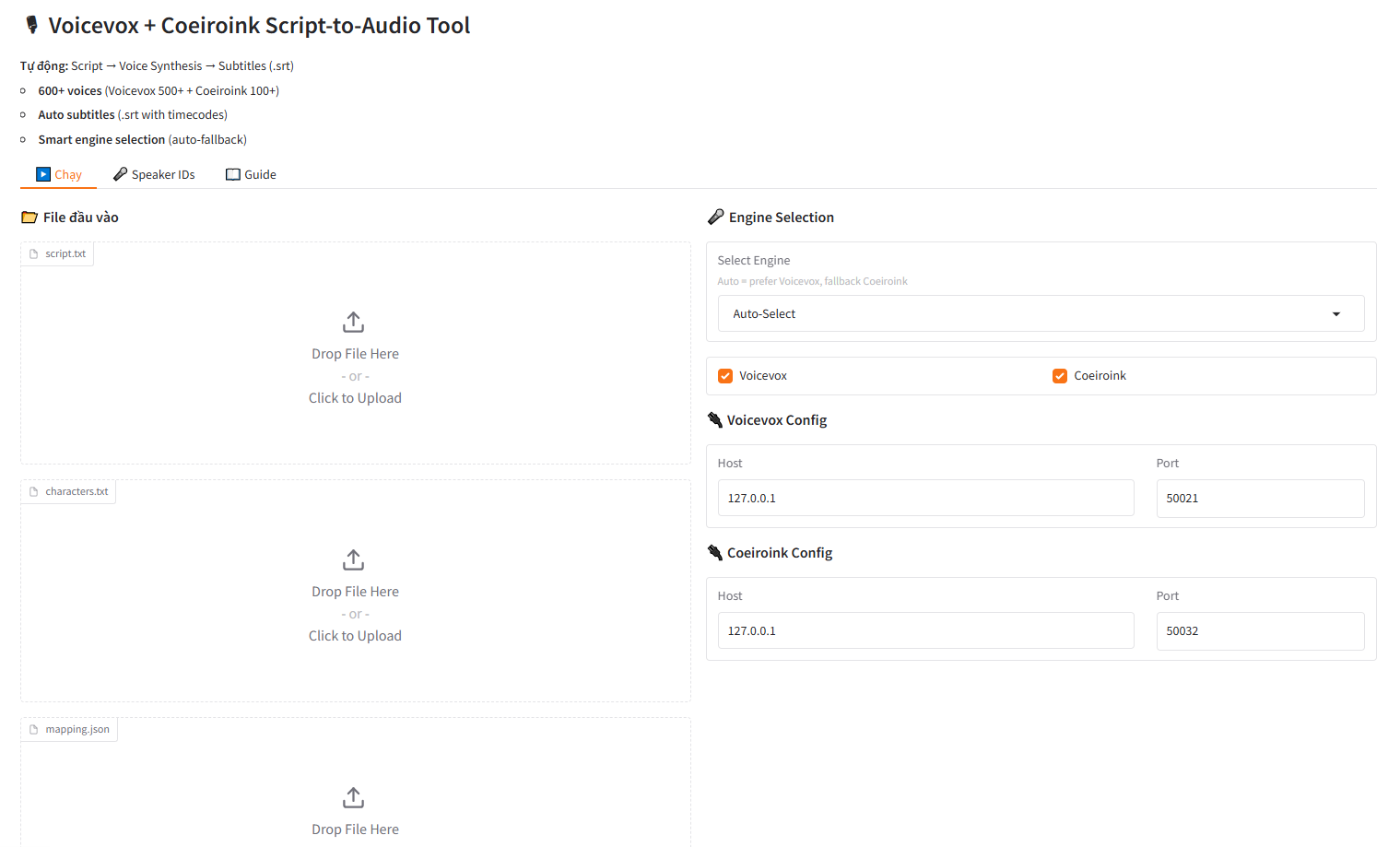Image resolution: width=1400 pixels, height=847 pixels.
Task: Click the 'Smart engine selection' bullet text
Action: [101, 140]
